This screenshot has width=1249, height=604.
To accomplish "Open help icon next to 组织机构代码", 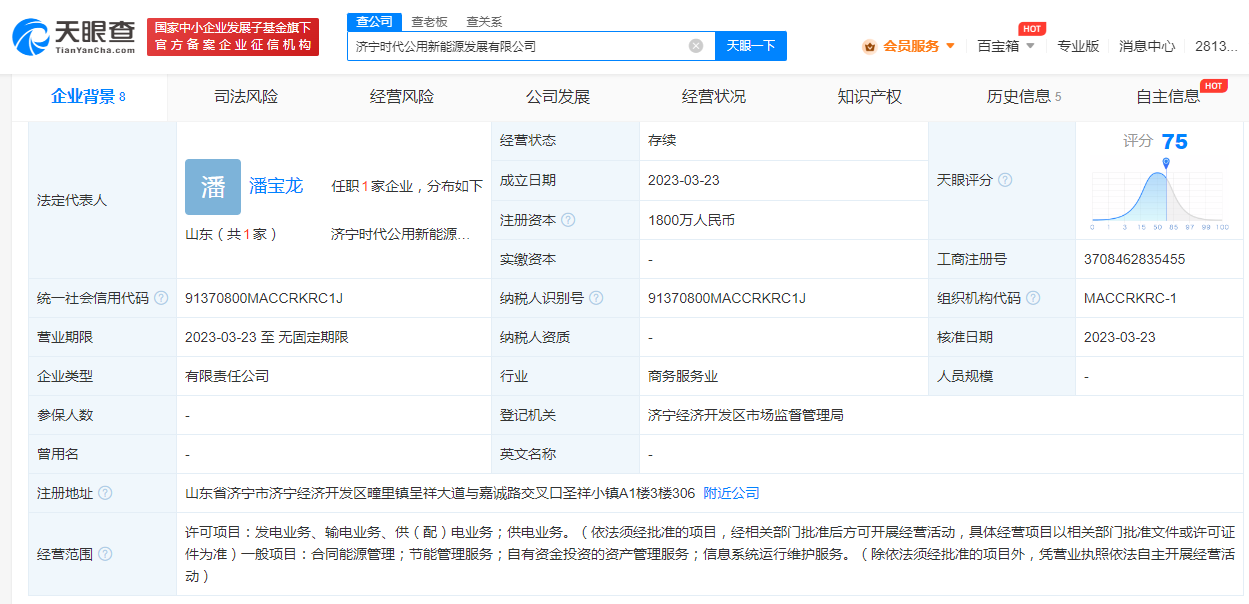I will pos(1033,298).
